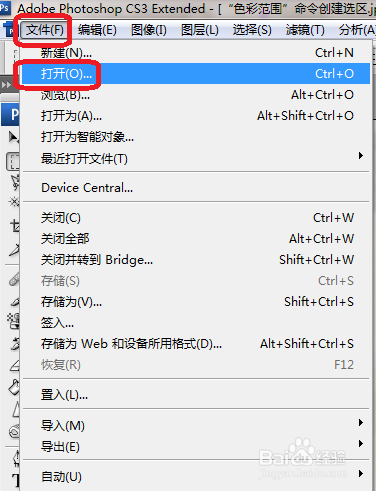Select the Rectangular Marquee tool
This screenshot has height=491, width=376.
[x=13, y=162]
